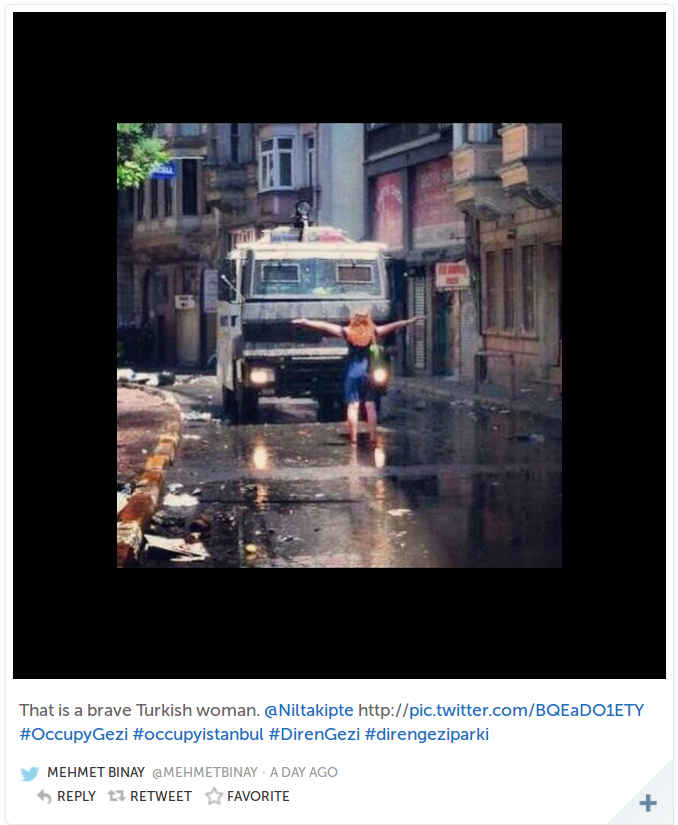Expand the tweet with the plus icon
This screenshot has height=825, width=678.
coord(648,803)
